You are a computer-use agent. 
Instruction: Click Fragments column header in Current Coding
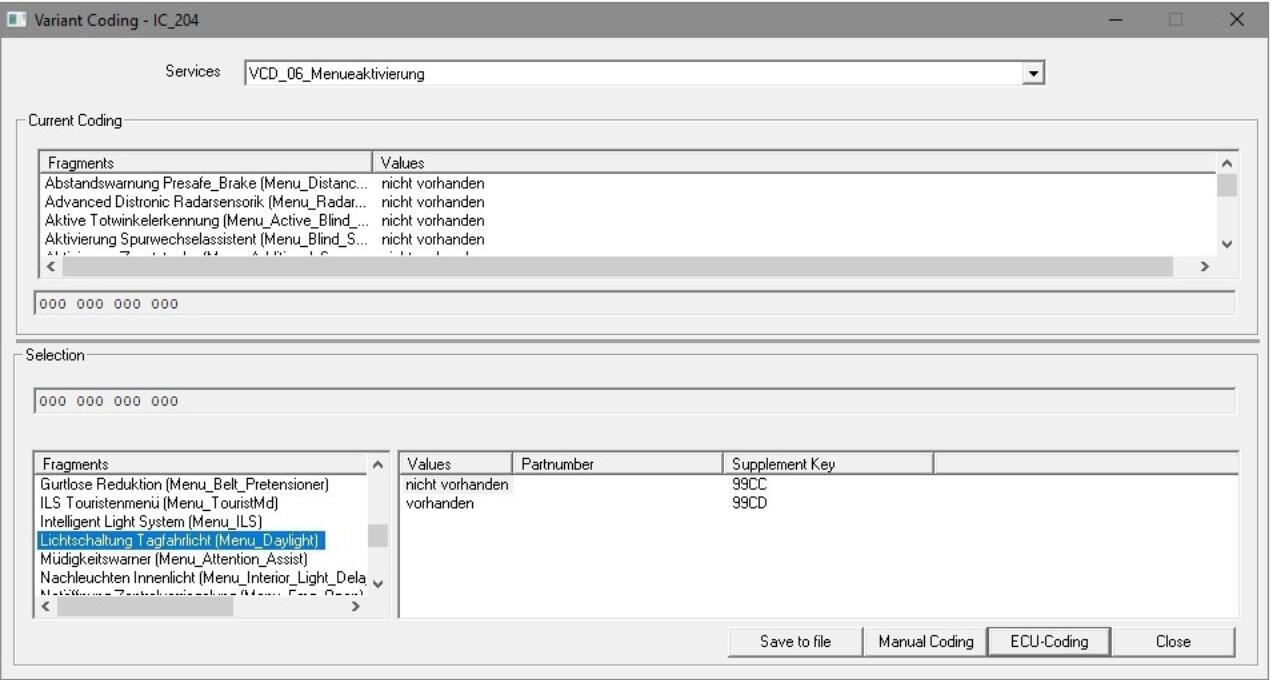[x=205, y=162]
